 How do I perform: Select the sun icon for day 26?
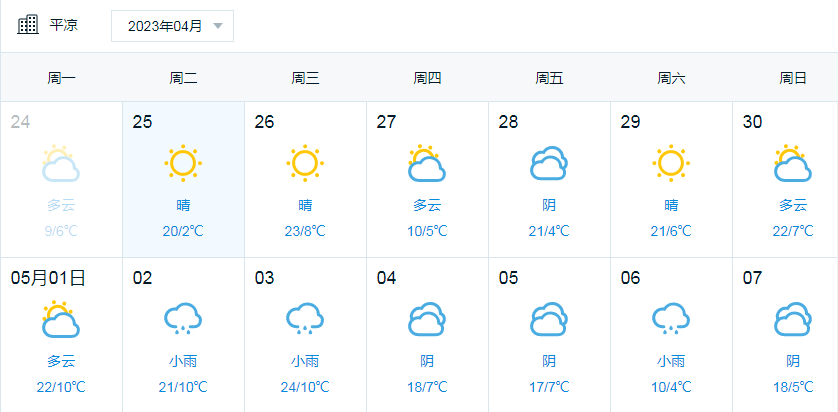coord(305,162)
